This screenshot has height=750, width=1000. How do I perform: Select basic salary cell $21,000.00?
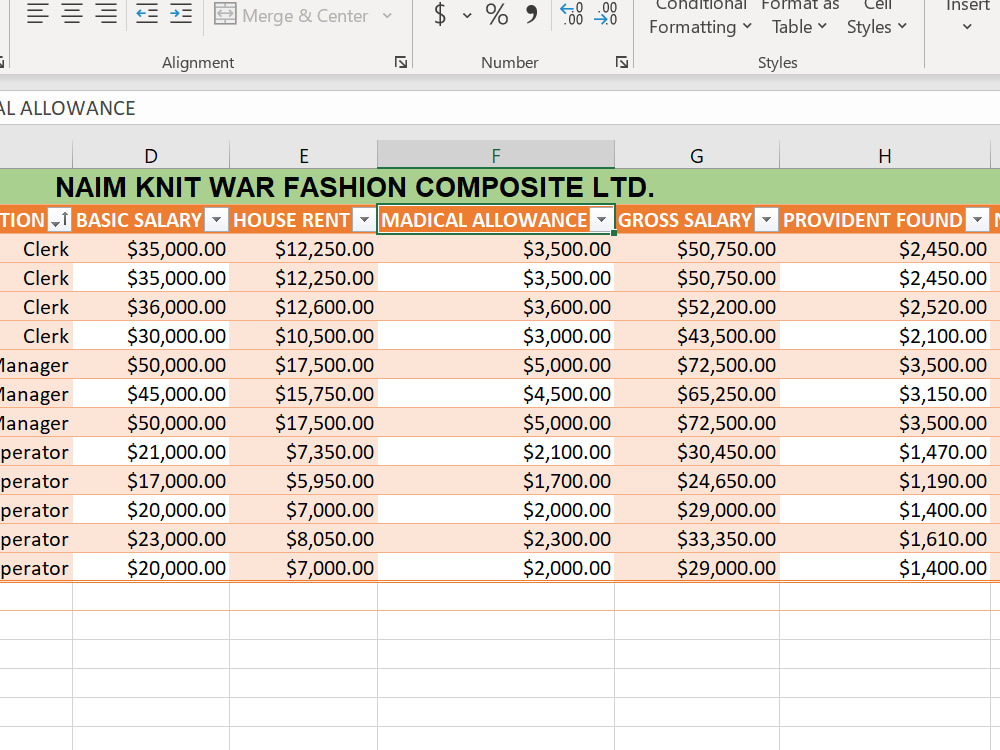tap(151, 452)
